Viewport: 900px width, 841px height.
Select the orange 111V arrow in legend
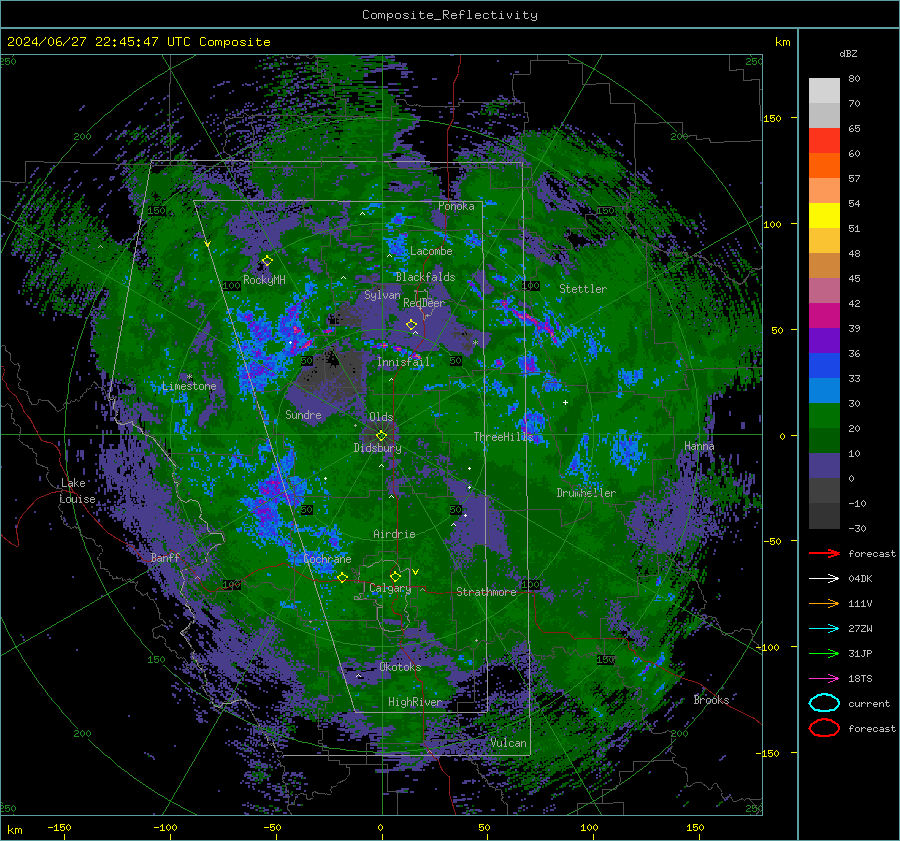tap(824, 603)
